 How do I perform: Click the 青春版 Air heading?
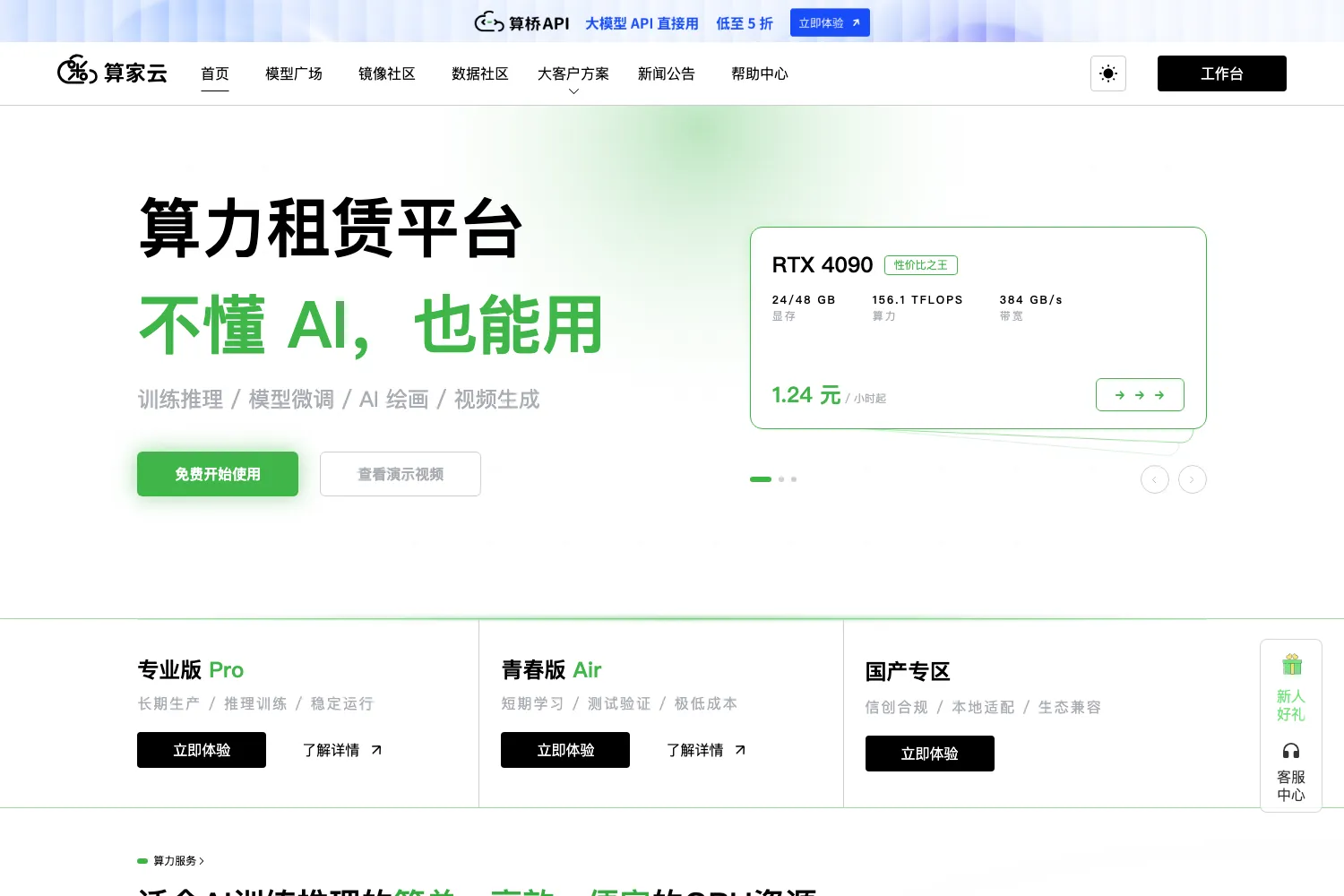552,670
